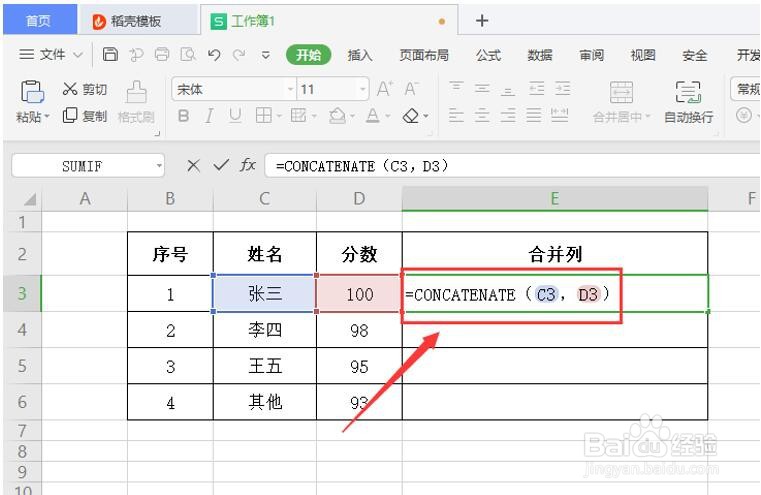This screenshot has height=495, width=761.
Task: Open the font size 11 dropdown
Action: (x=362, y=89)
